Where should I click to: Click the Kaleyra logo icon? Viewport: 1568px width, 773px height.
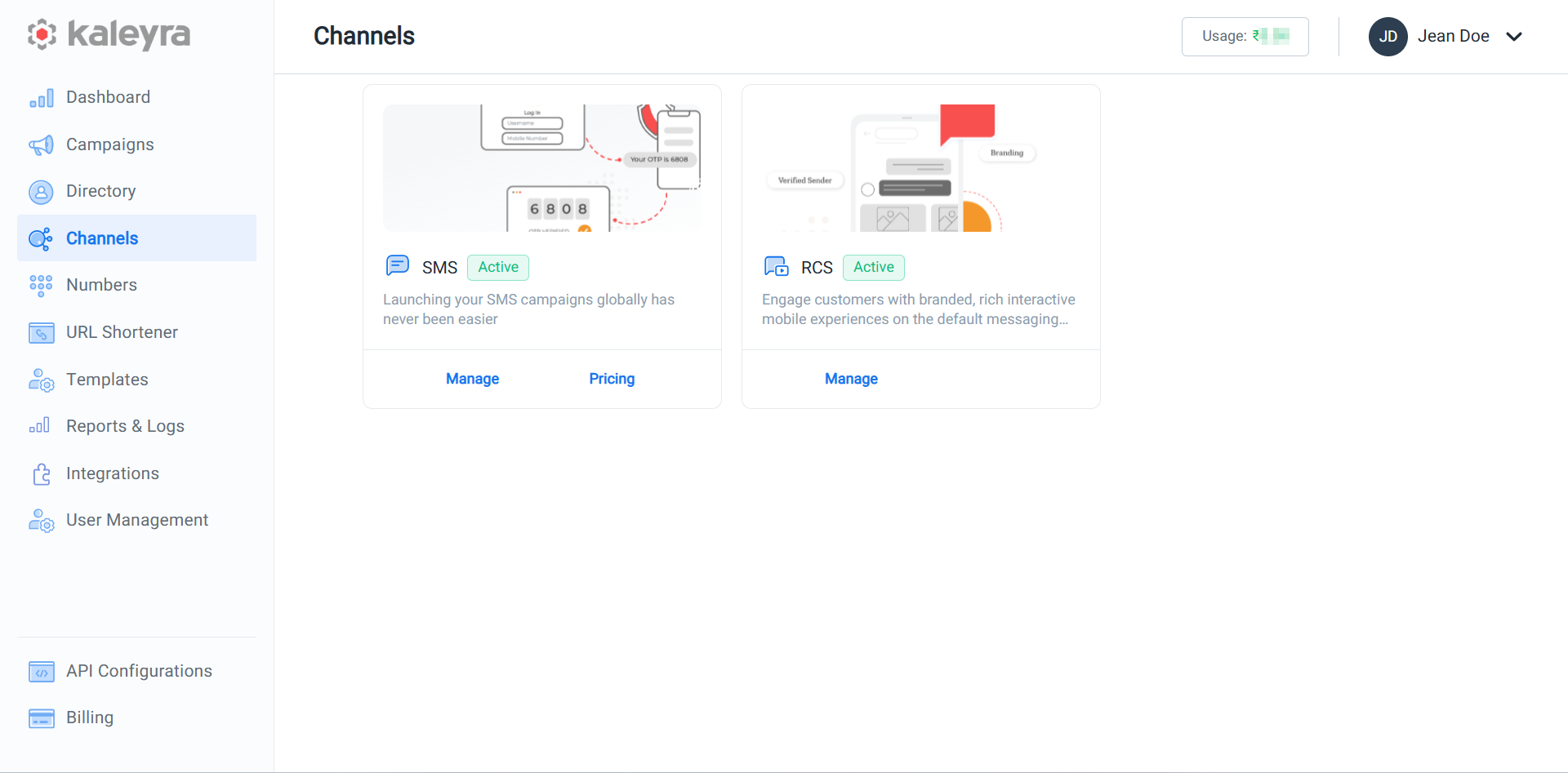42,34
